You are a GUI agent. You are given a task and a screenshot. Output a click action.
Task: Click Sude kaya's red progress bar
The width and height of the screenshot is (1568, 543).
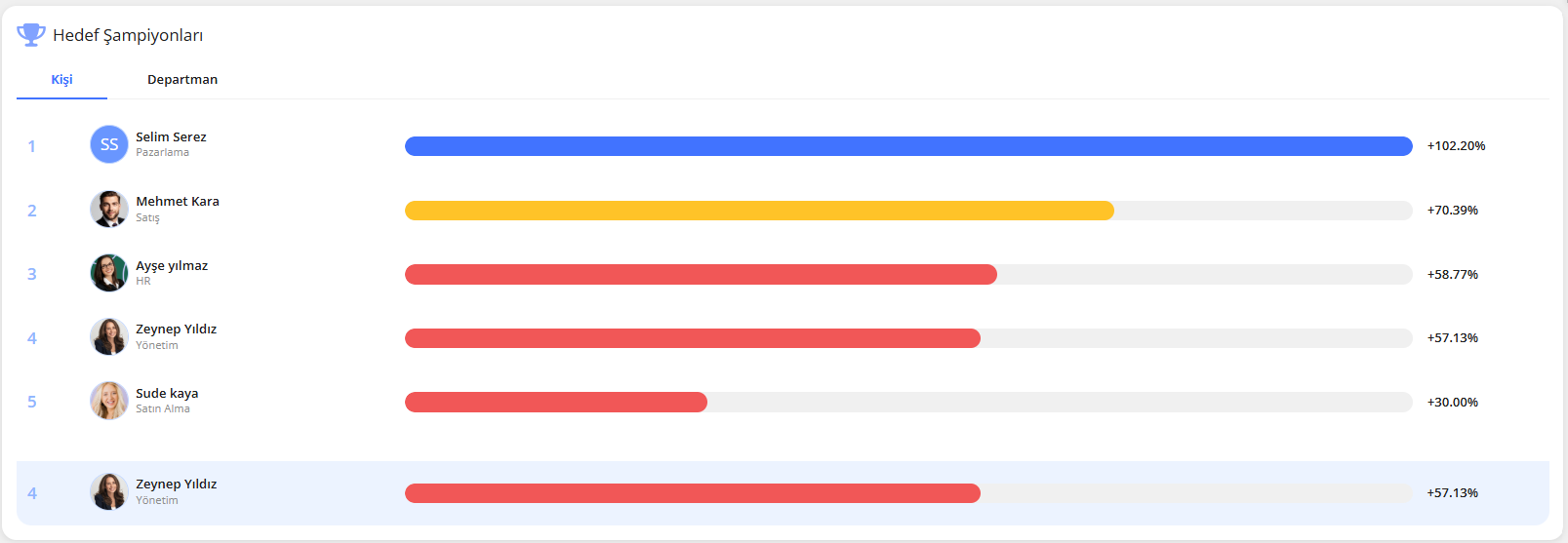click(556, 403)
